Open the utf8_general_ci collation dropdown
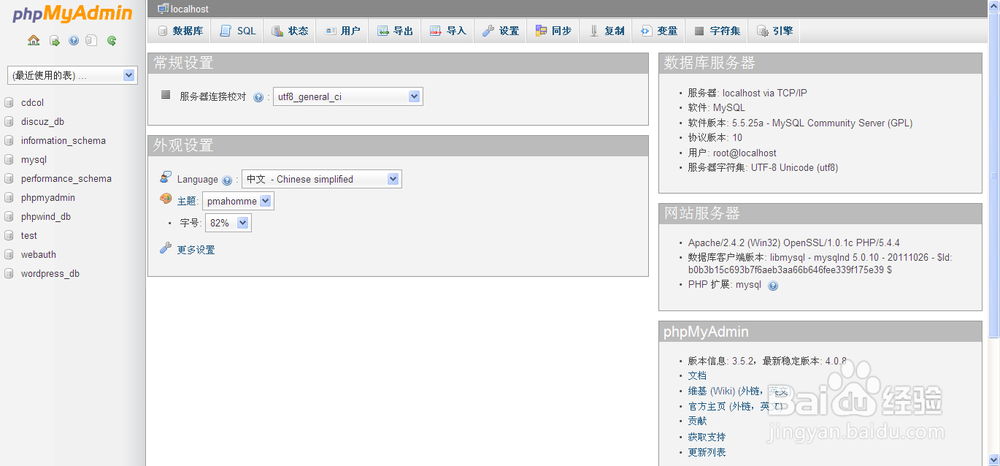Screen dimensions: 1000x466 pyautogui.click(x=348, y=97)
